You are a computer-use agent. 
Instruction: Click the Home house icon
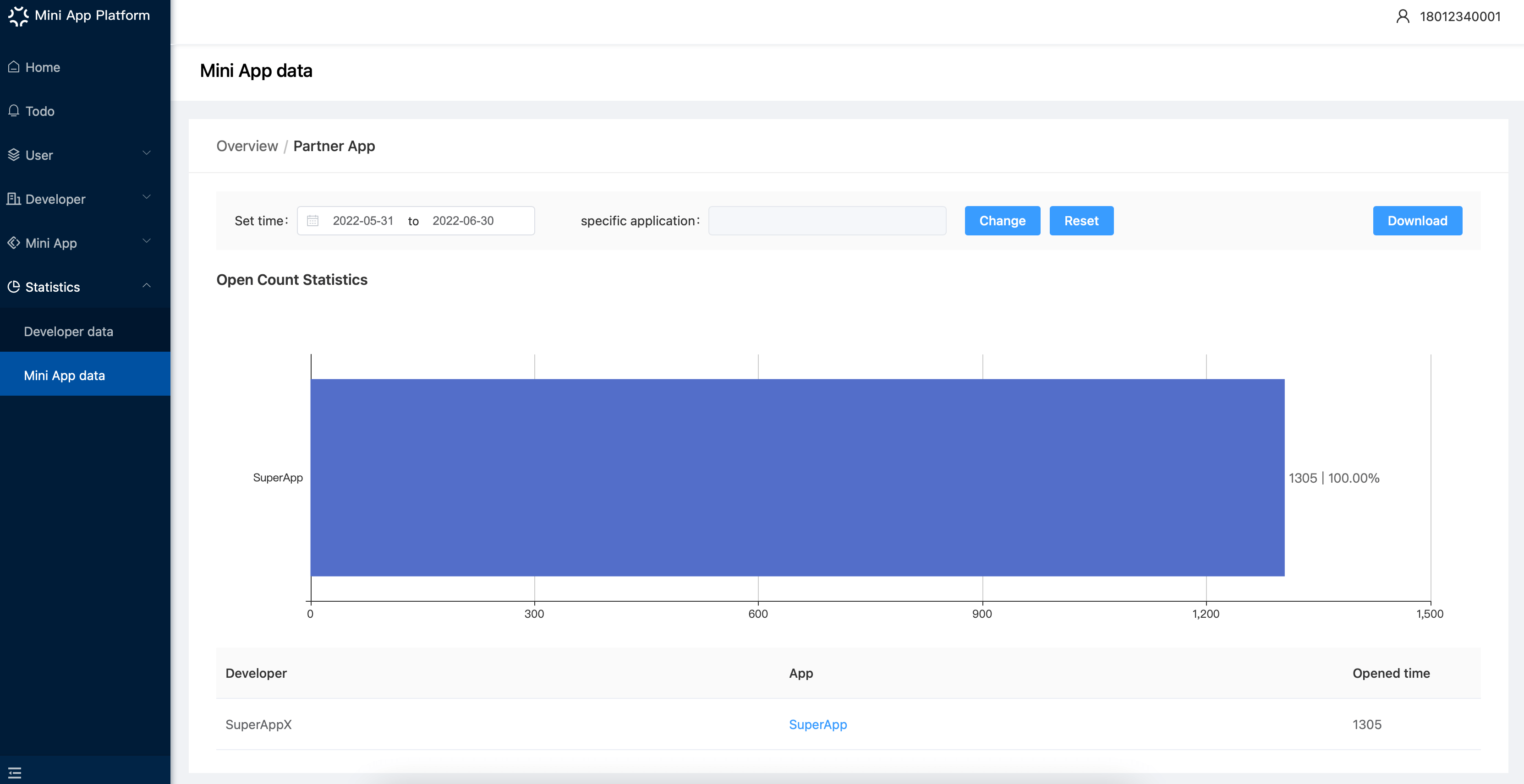[x=14, y=67]
